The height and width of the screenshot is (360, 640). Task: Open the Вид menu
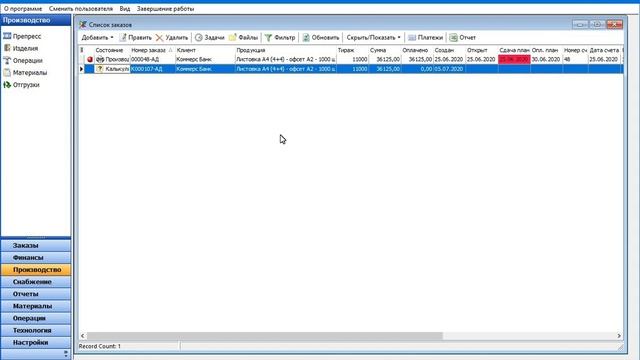(125, 9)
